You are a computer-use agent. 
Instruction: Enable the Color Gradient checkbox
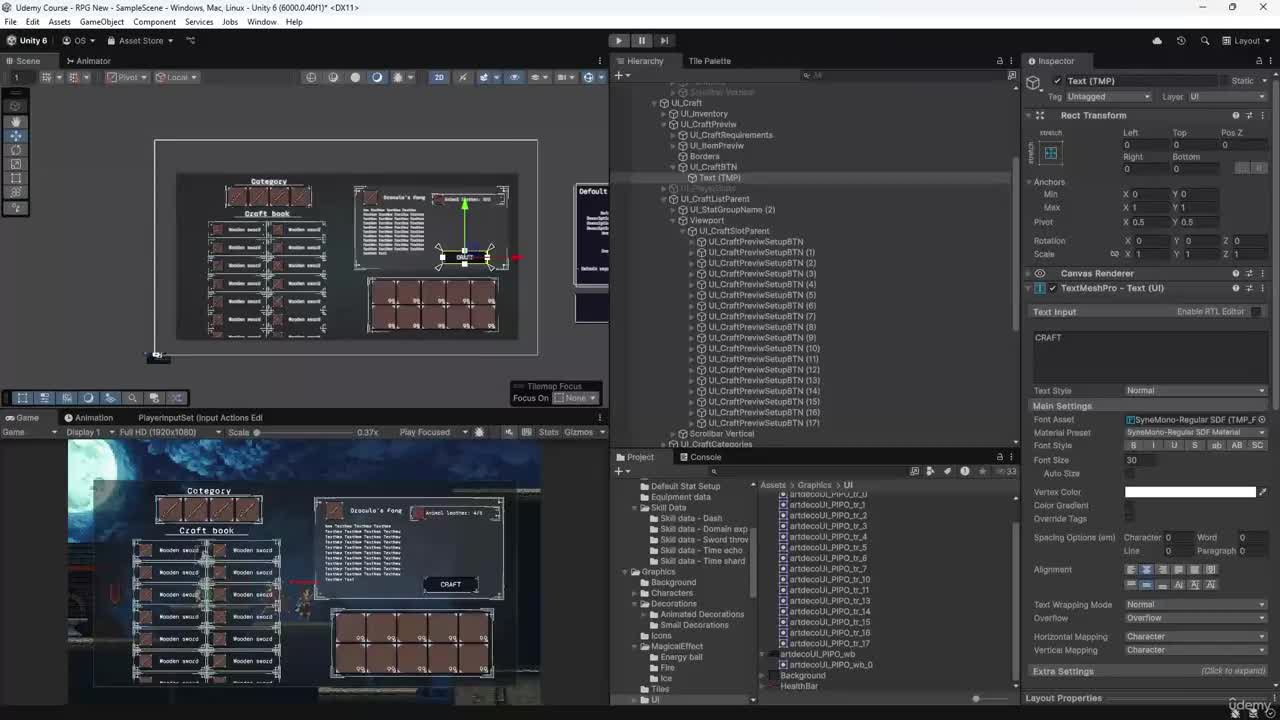pos(1129,506)
